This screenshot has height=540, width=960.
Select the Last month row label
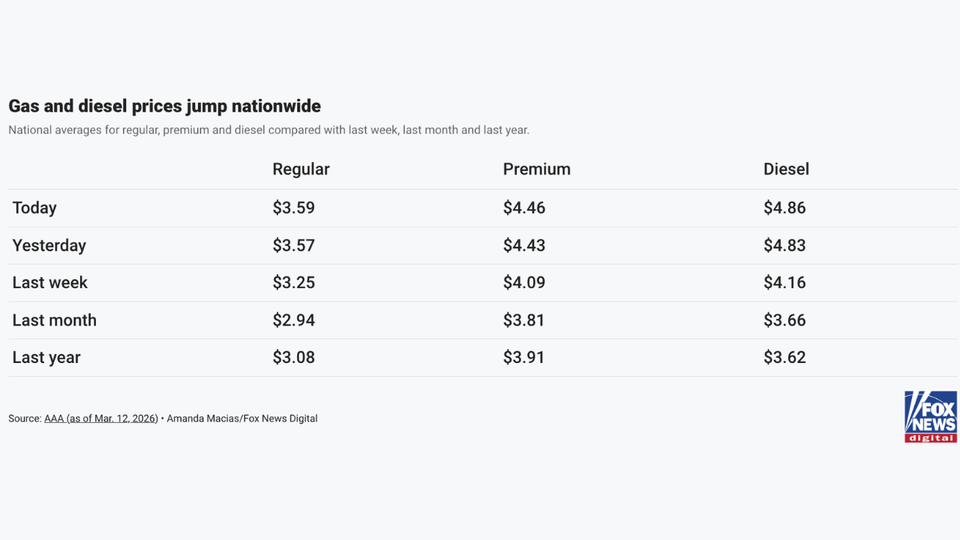[x=54, y=320]
